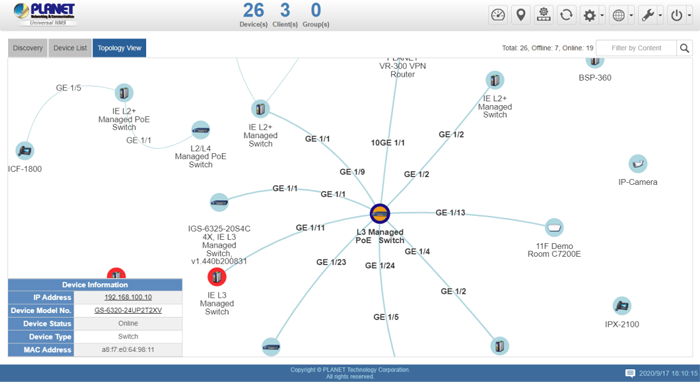The height and width of the screenshot is (382, 700).
Task: Click the ICF-1800 device node
Action: [x=25, y=151]
